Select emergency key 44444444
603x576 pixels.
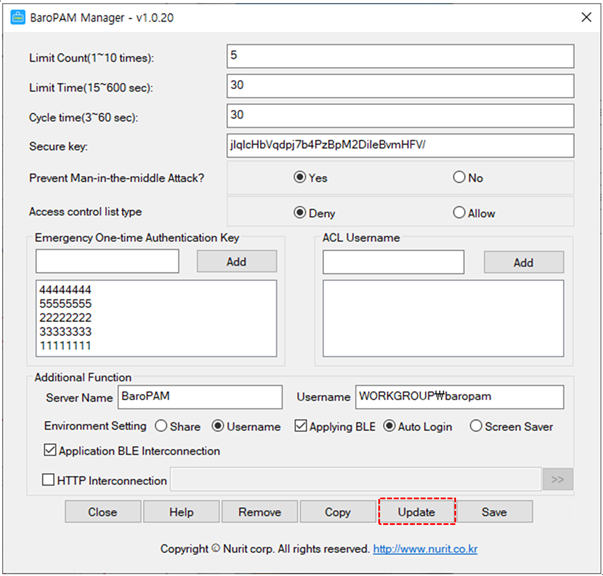pyautogui.click(x=65, y=290)
